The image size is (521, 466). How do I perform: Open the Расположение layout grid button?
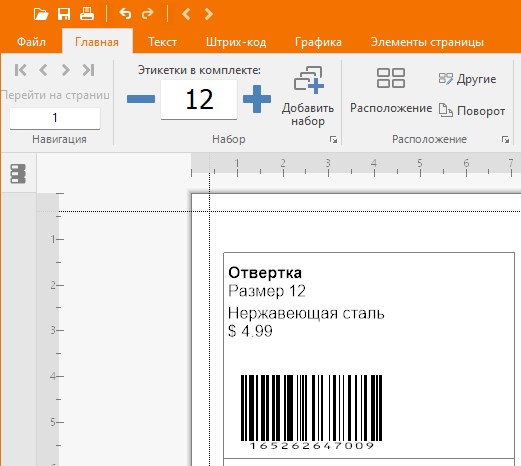tap(391, 91)
